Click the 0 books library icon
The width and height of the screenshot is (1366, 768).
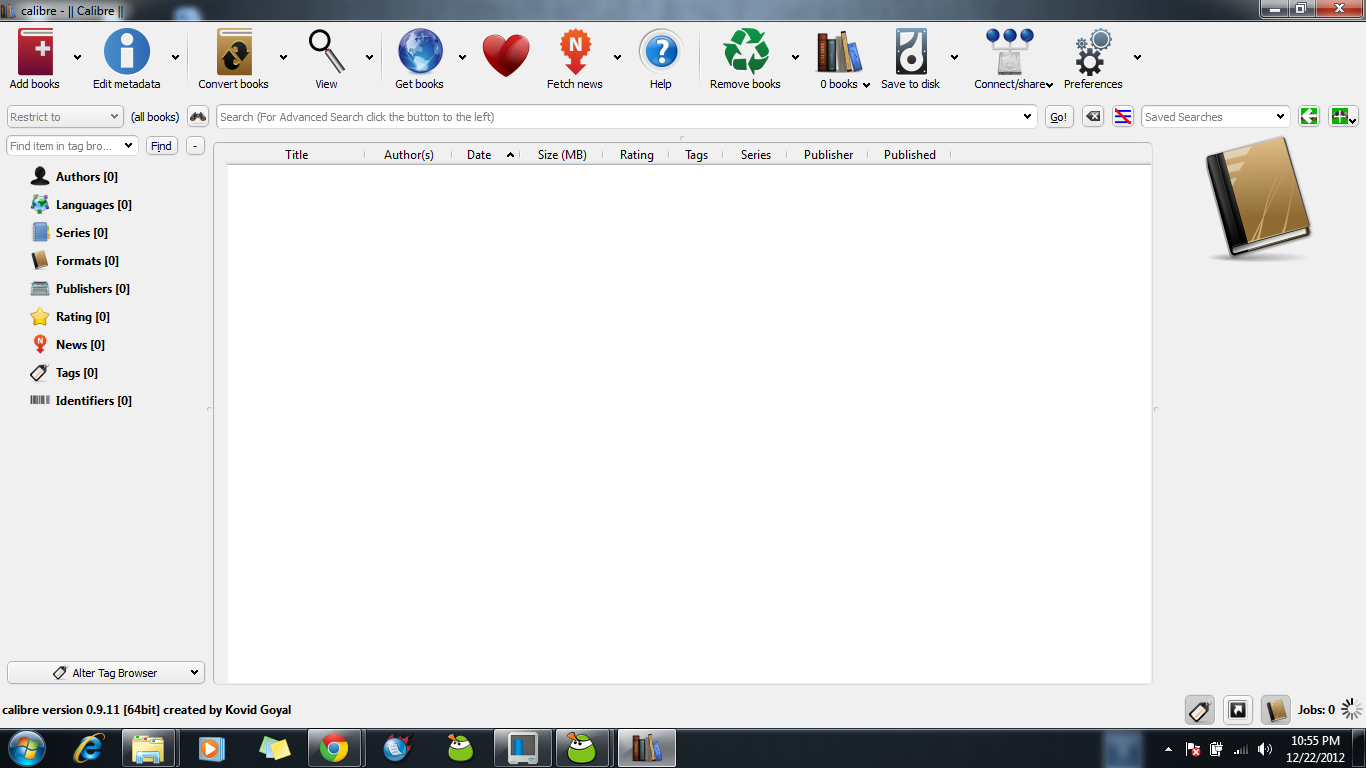point(839,52)
